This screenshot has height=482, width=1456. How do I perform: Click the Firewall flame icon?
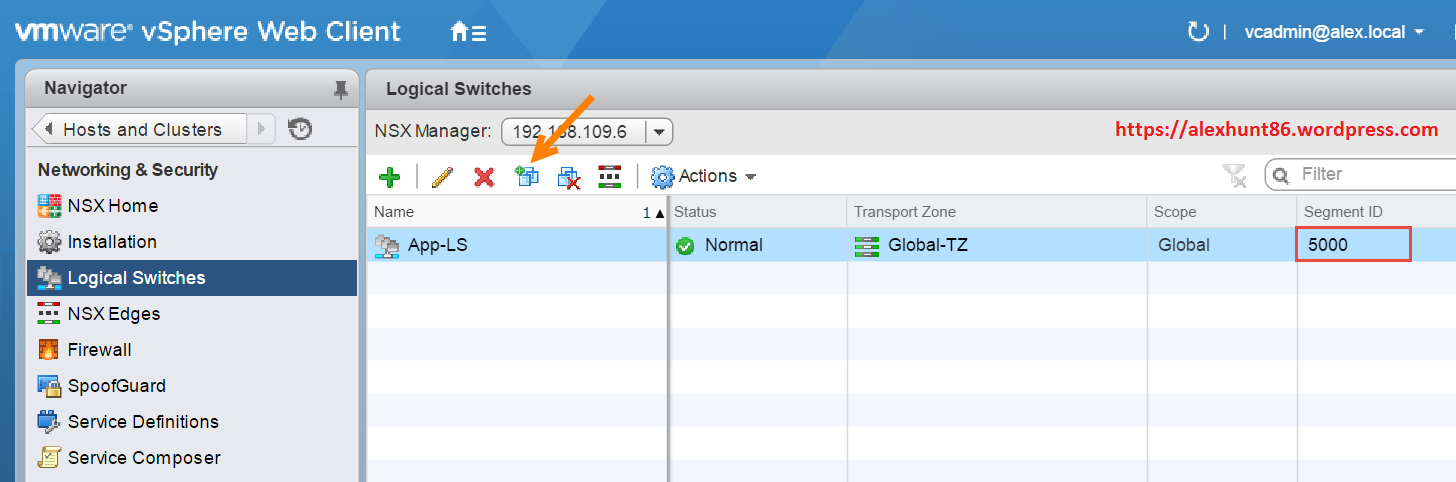49,350
